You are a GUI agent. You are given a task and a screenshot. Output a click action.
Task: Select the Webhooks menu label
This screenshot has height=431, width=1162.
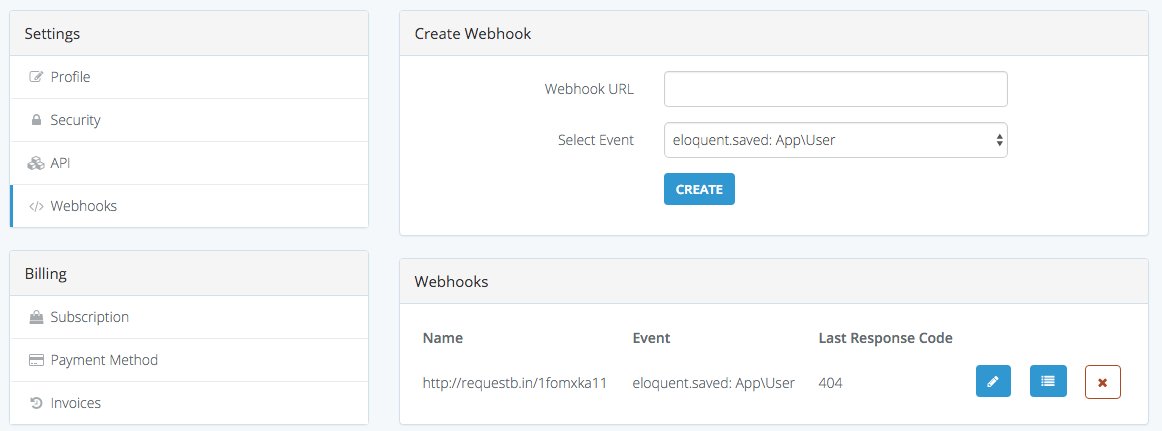(84, 206)
